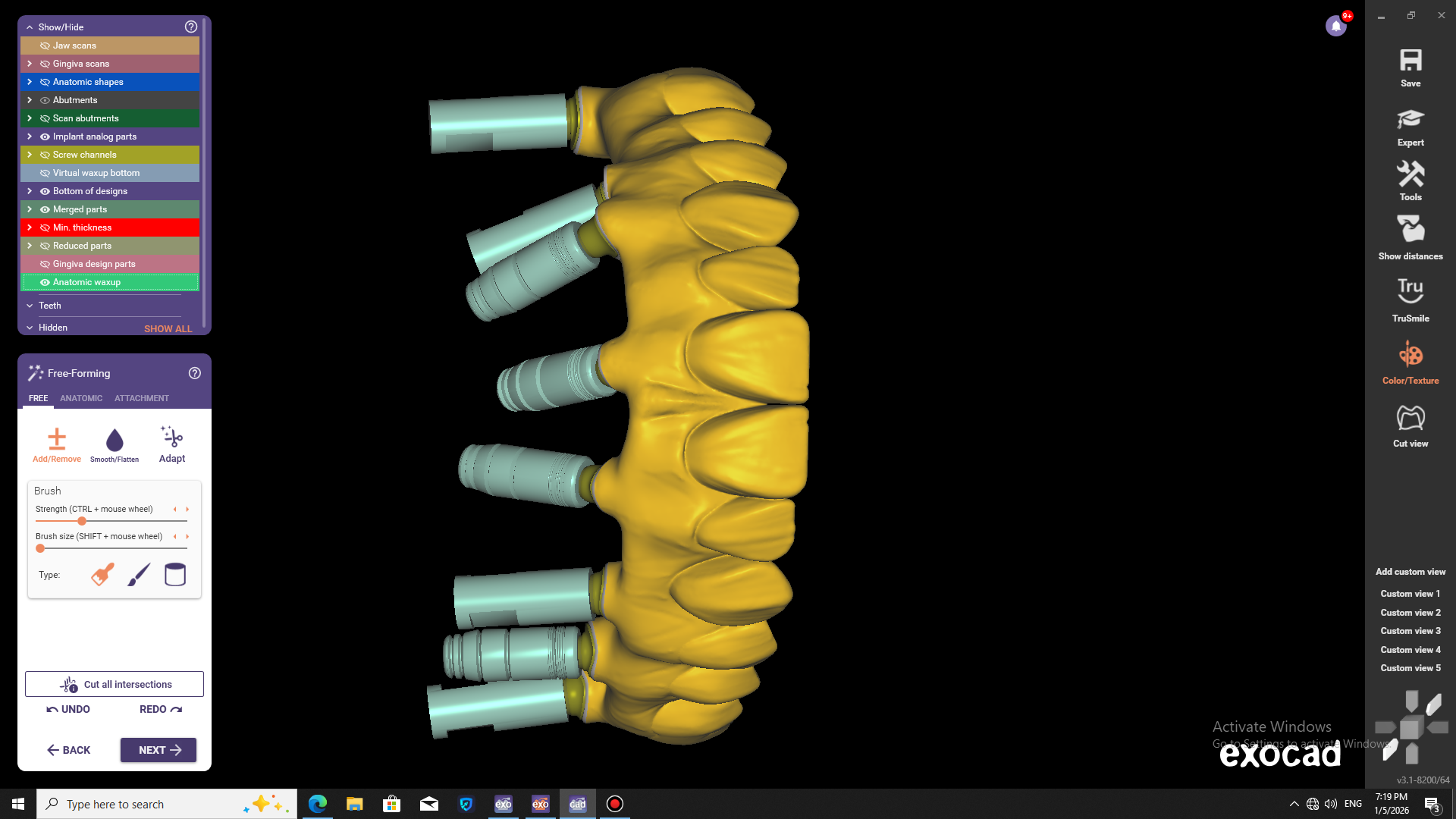Viewport: 1456px width, 819px height.
Task: Choose the cylinder brush type
Action: tap(175, 575)
